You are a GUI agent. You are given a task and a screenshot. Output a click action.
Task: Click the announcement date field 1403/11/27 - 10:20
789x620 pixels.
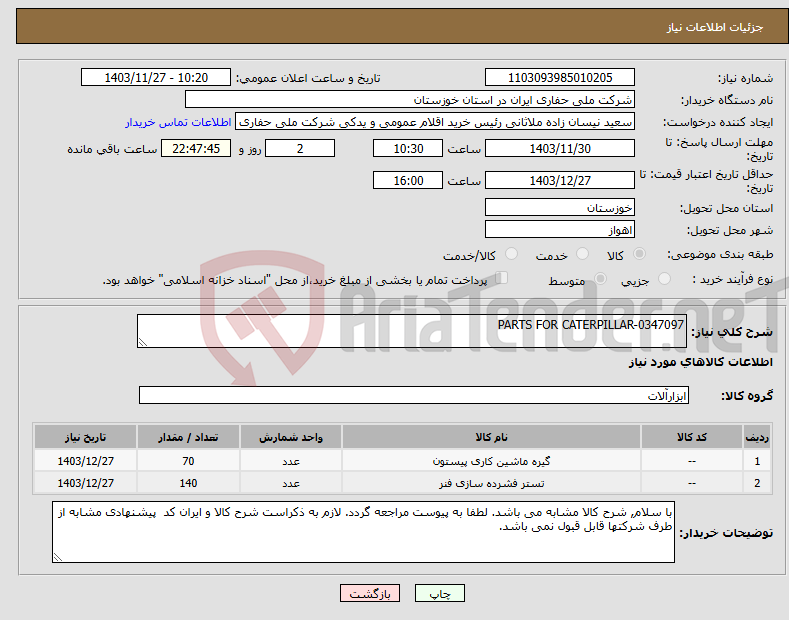tap(156, 78)
